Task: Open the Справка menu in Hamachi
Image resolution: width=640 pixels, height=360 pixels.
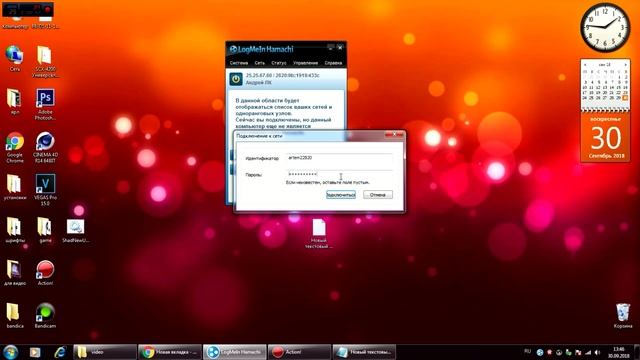Action: tap(333, 63)
